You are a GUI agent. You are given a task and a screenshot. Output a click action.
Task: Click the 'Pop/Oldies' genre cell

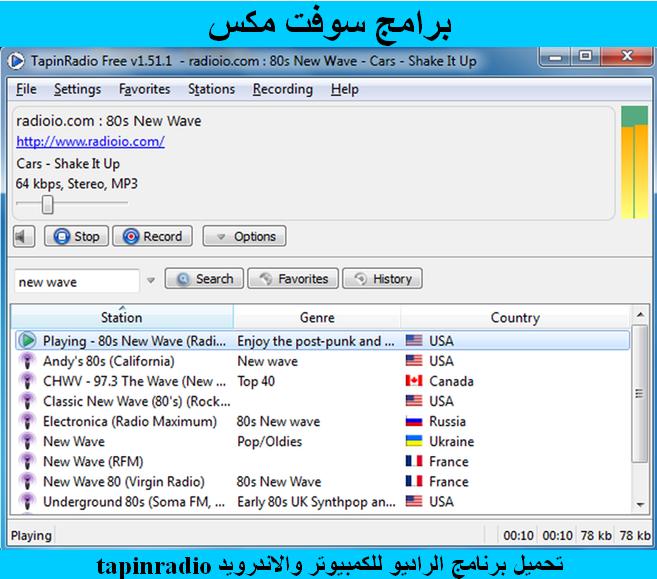(x=269, y=442)
